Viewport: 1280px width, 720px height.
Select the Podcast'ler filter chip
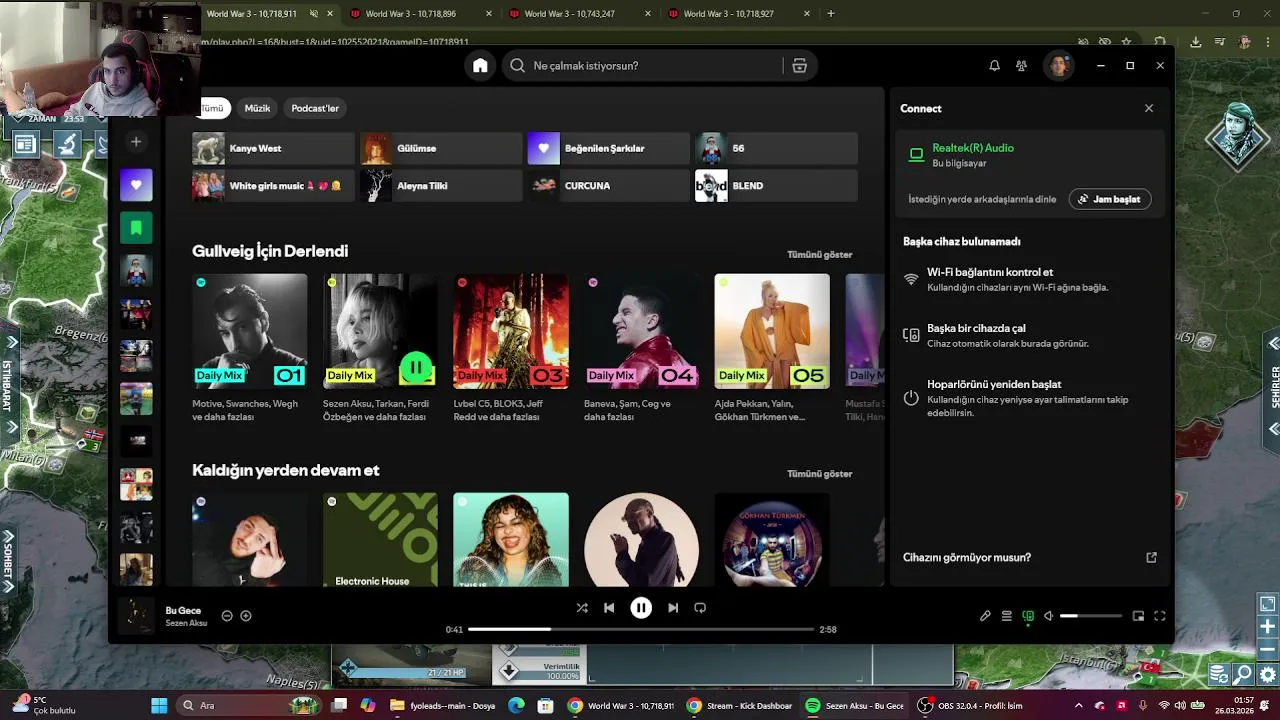(315, 108)
